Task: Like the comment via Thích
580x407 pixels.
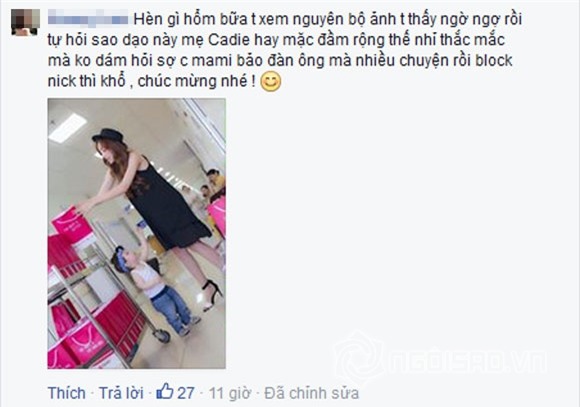Action: pyautogui.click(x=67, y=393)
